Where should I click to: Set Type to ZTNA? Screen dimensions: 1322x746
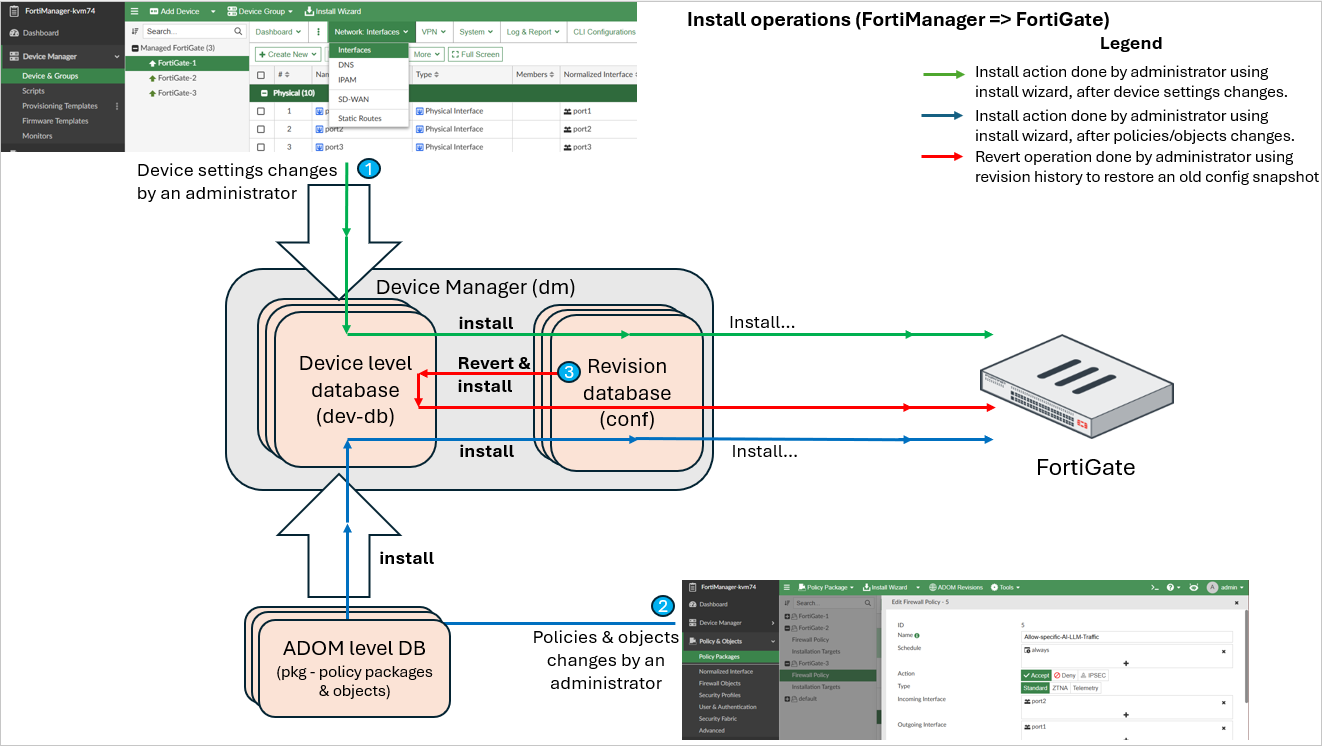coord(1060,688)
